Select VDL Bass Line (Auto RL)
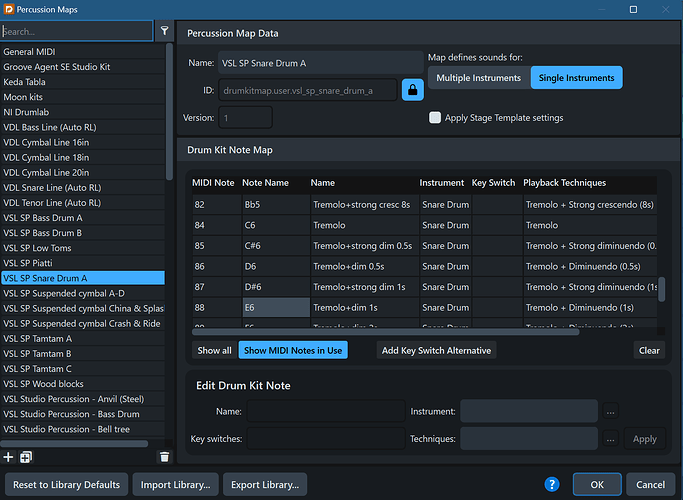 pyautogui.click(x=83, y=127)
